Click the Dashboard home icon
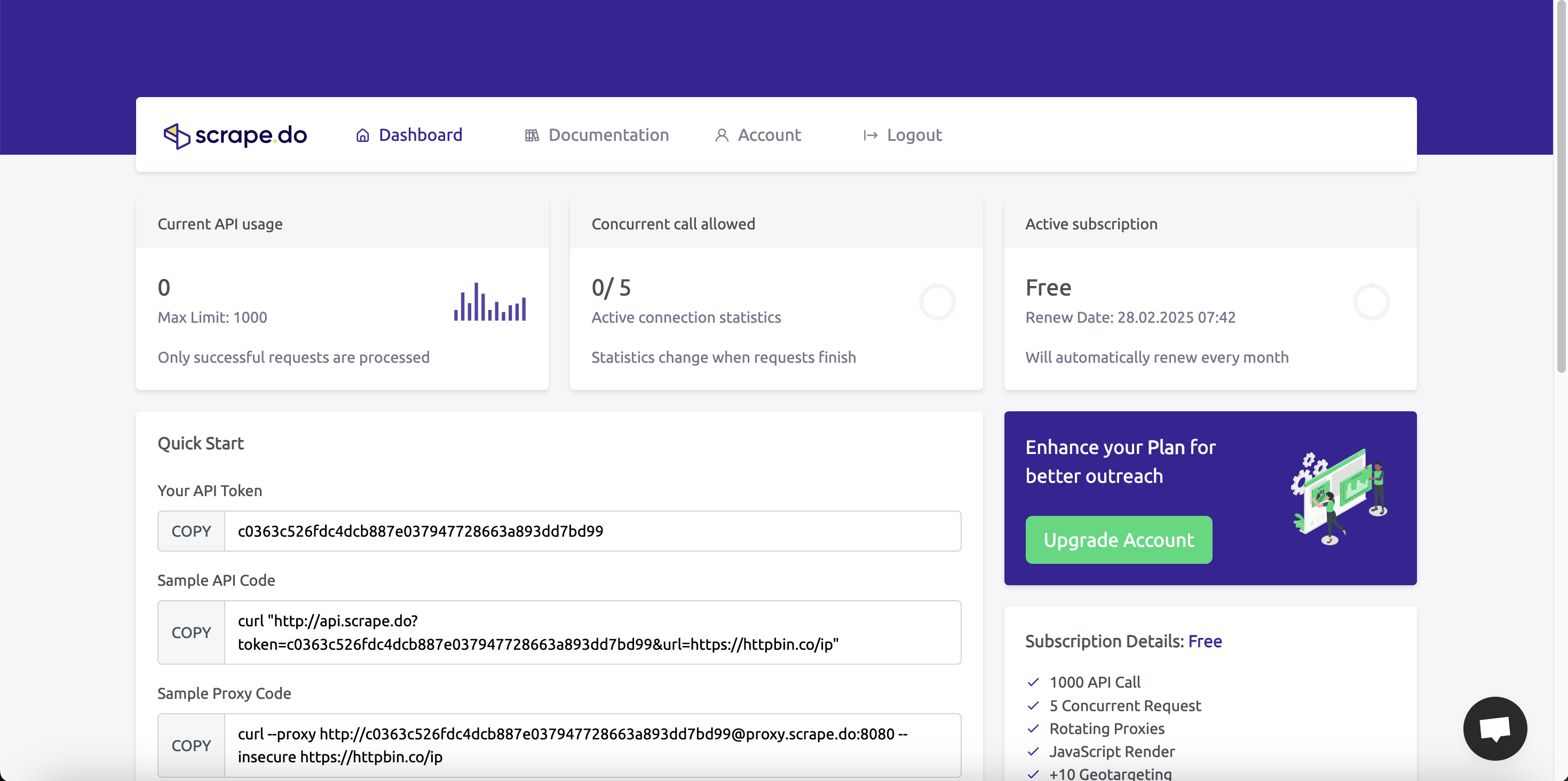Screen dimensions: 1568x781 point(363,135)
